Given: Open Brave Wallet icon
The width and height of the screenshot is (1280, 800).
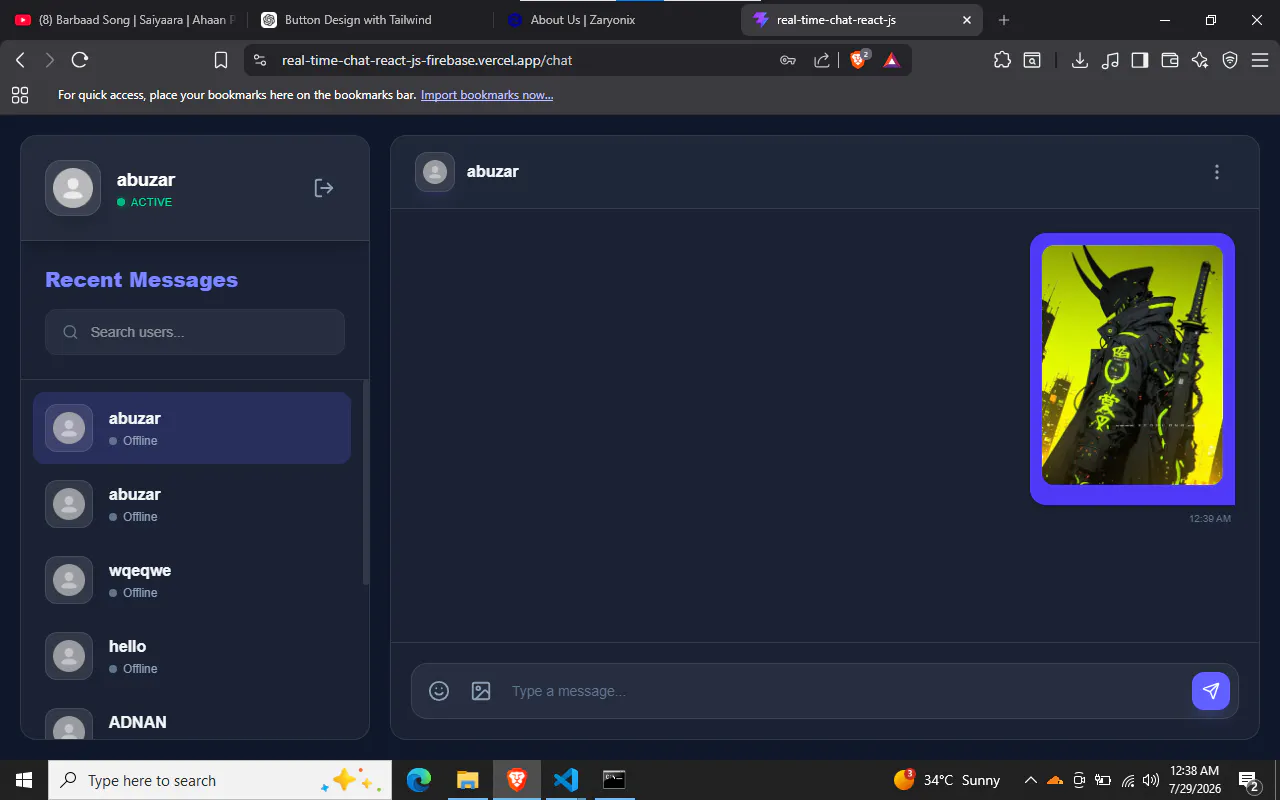Looking at the screenshot, I should (1170, 60).
